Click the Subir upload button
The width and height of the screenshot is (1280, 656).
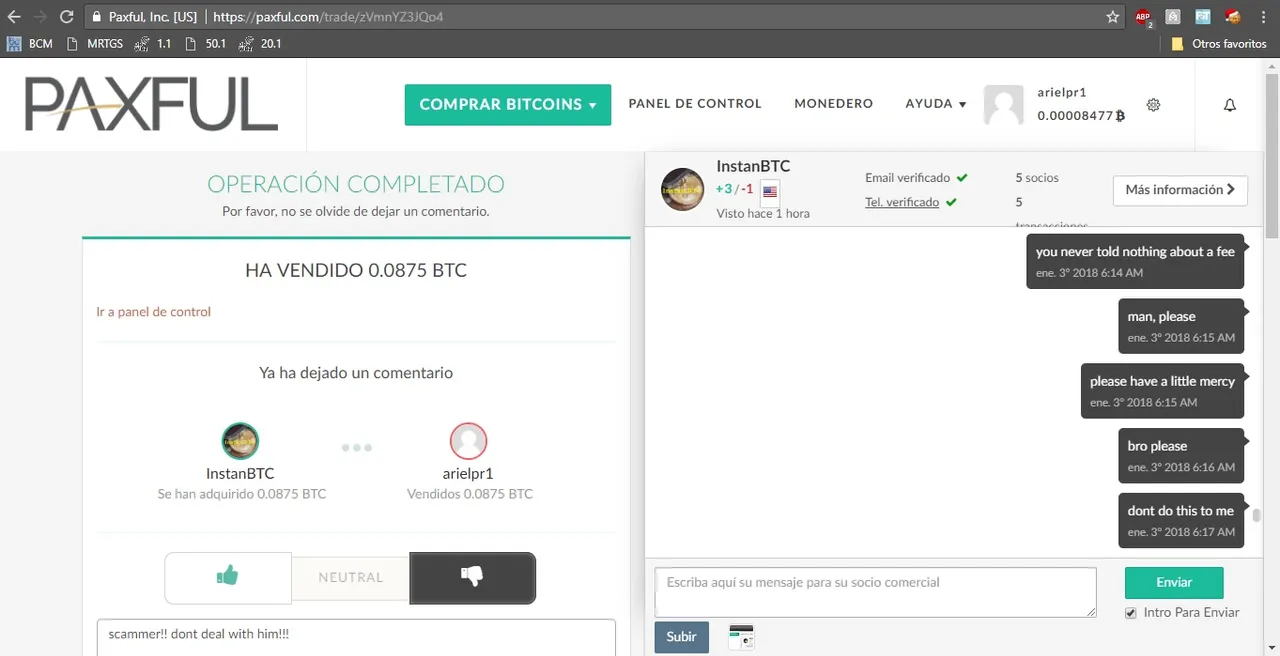[x=682, y=637]
